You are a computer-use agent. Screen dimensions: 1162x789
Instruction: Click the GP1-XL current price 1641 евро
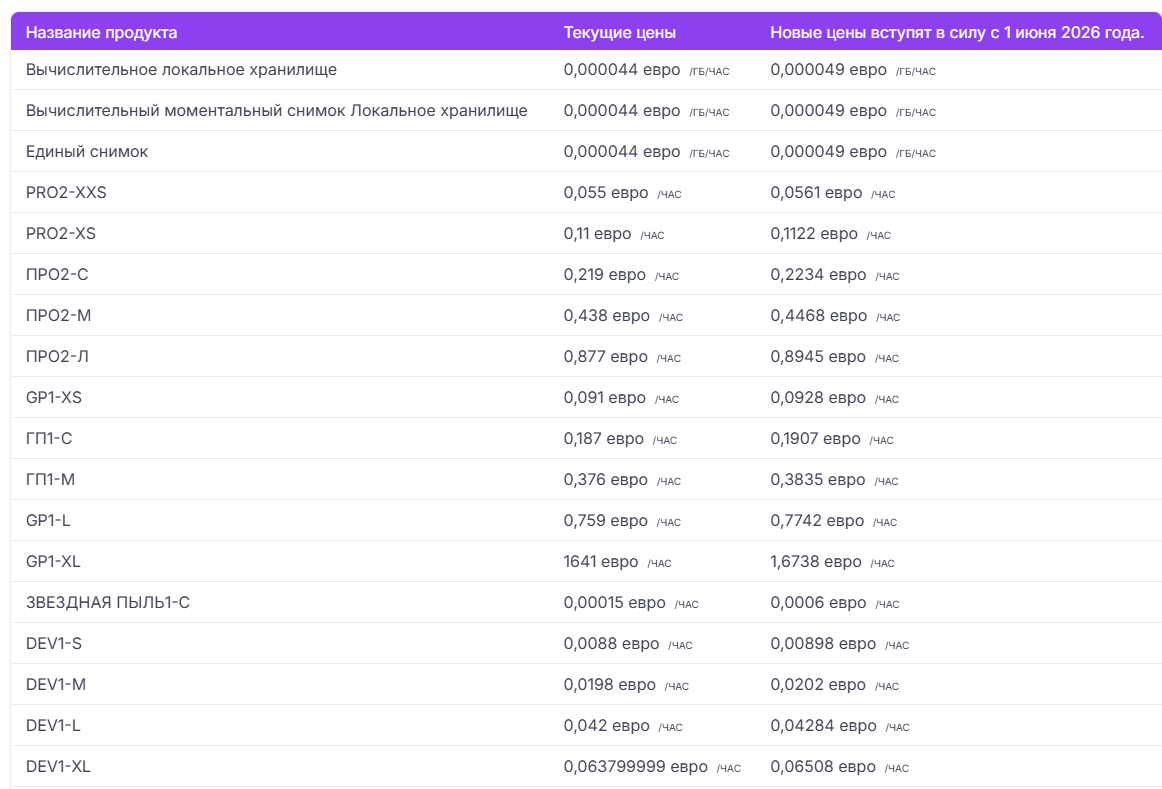click(600, 562)
